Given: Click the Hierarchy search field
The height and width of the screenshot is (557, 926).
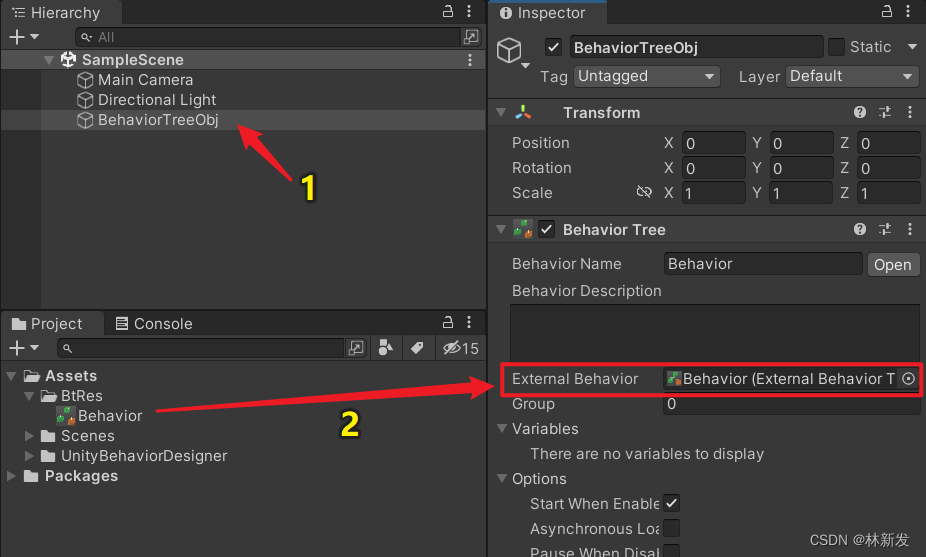Looking at the screenshot, I should point(268,37).
